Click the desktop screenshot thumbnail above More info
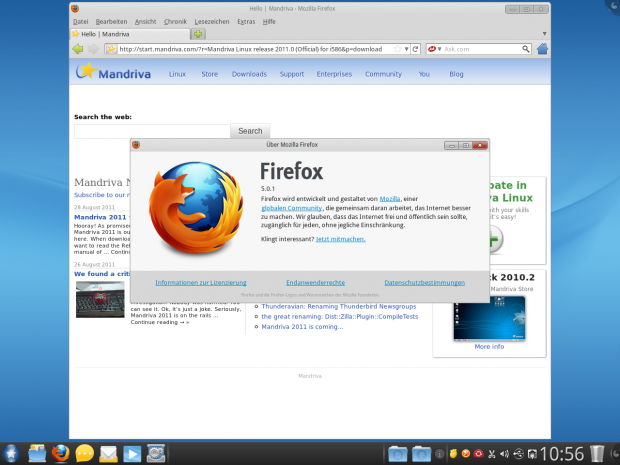This screenshot has height=465, width=620. pos(490,318)
